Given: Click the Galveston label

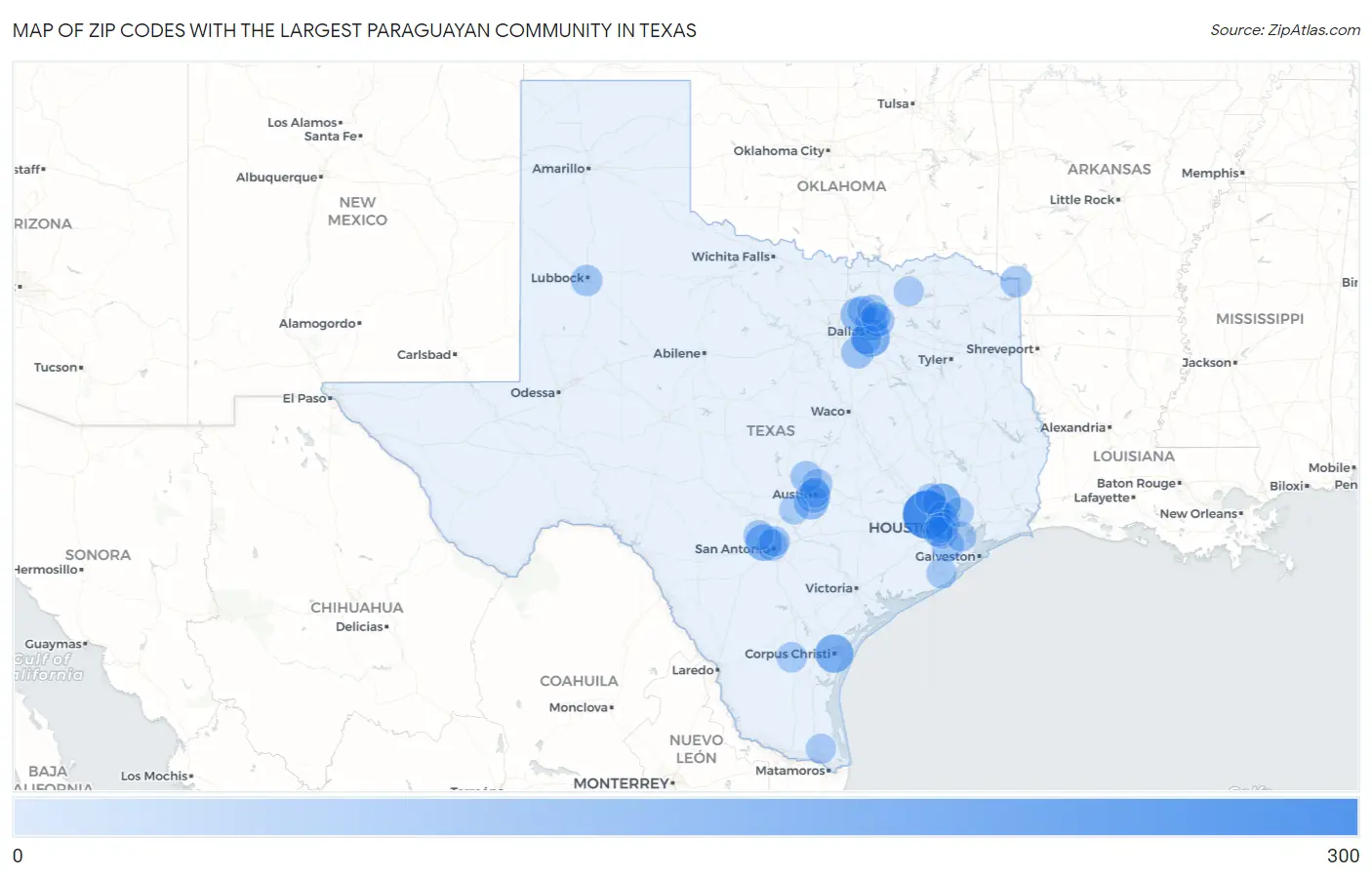Looking at the screenshot, I should click(948, 557).
